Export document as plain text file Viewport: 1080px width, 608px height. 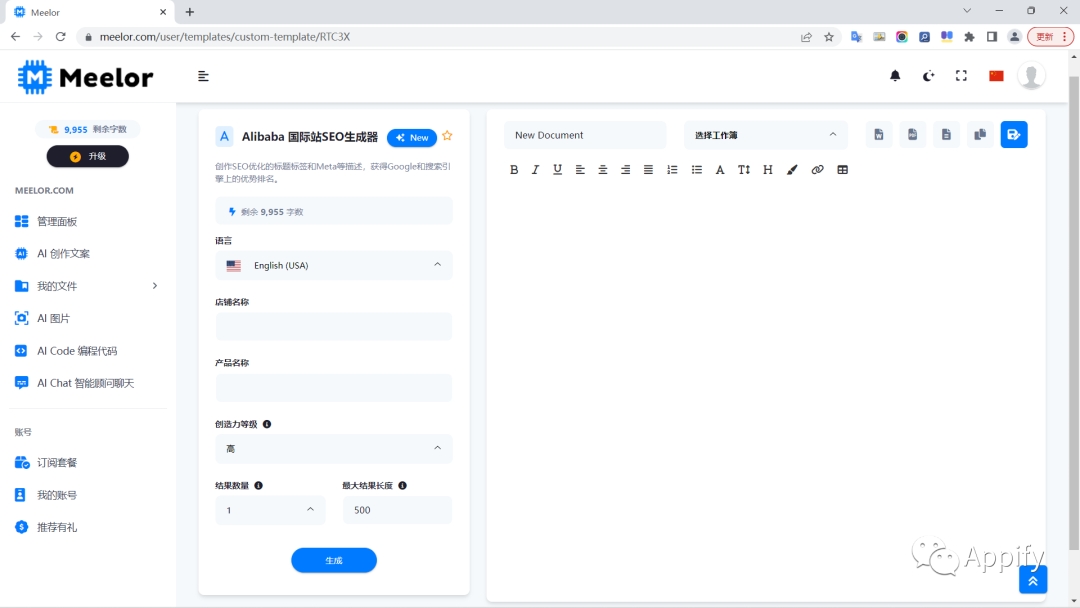(x=946, y=135)
